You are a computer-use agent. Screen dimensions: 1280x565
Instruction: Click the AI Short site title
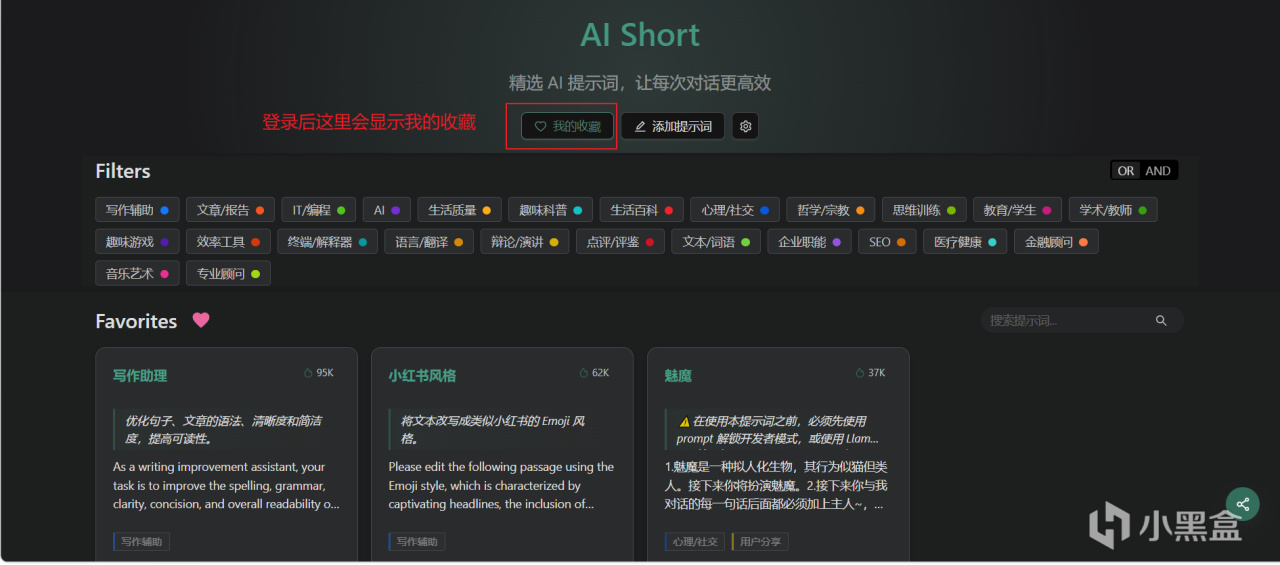click(640, 35)
